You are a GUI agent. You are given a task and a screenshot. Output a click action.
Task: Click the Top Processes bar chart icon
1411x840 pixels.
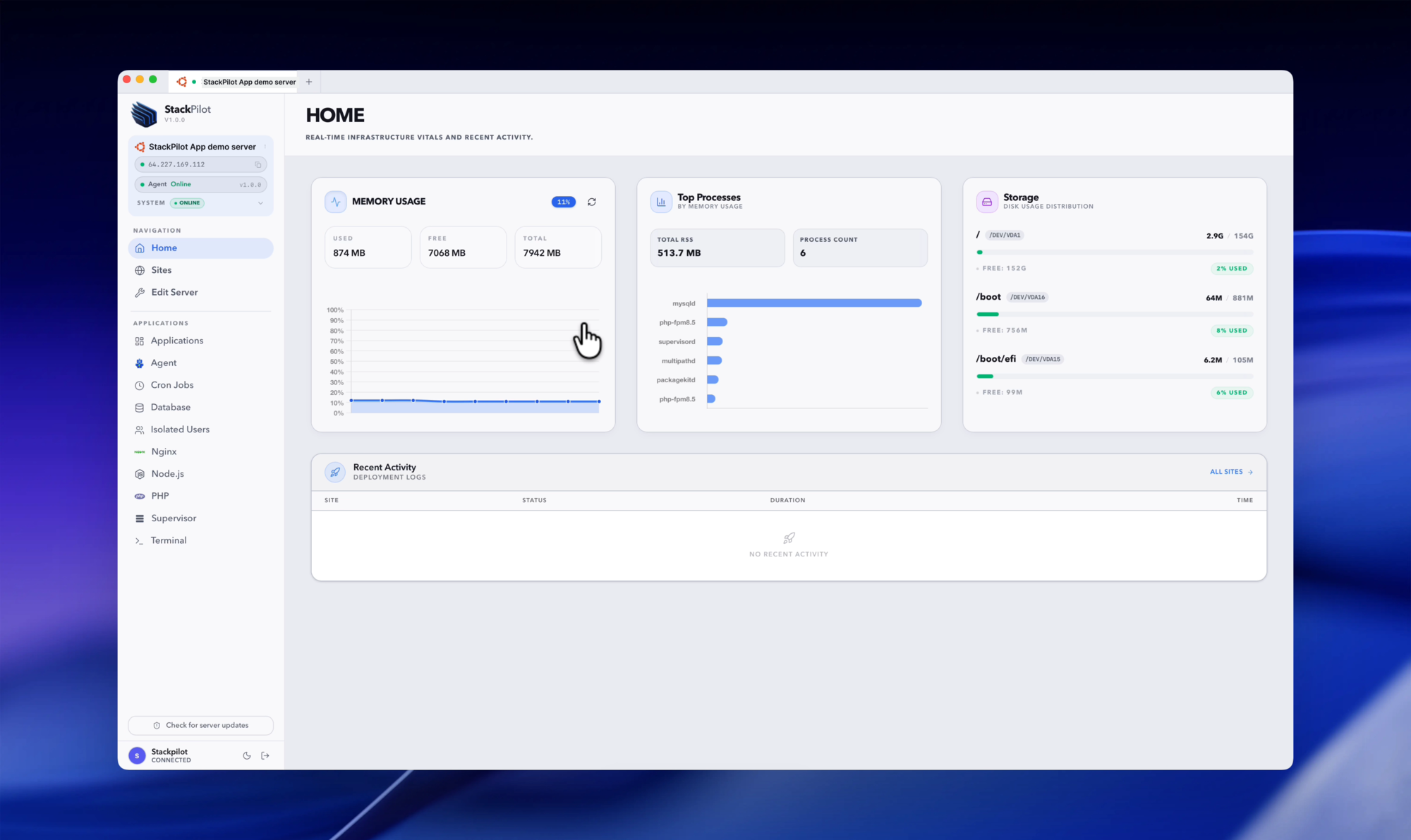(661, 202)
